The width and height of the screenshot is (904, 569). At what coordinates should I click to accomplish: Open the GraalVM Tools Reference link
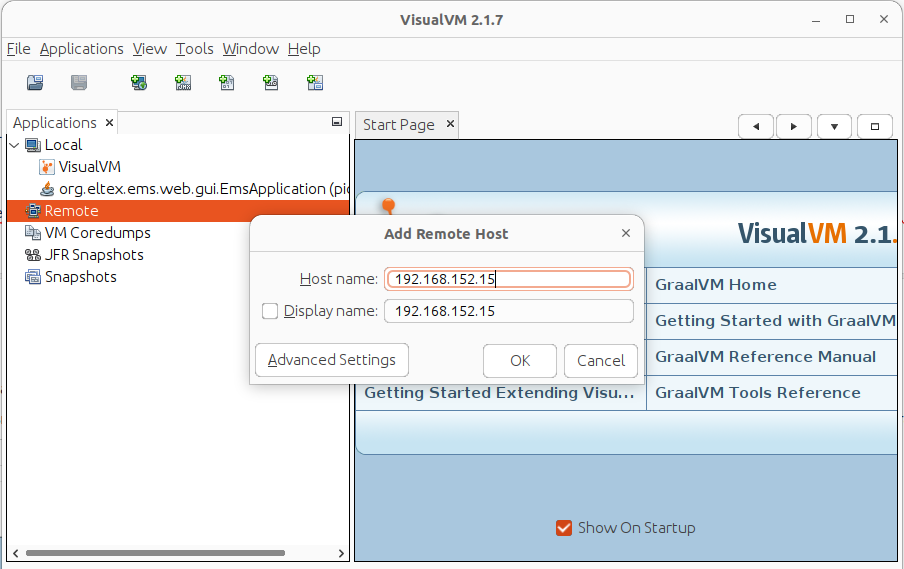(x=758, y=393)
